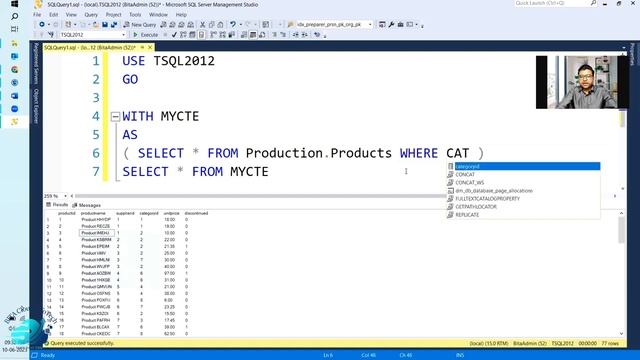
Task: Toggle Results to Text icon
Action: (x=244, y=35)
